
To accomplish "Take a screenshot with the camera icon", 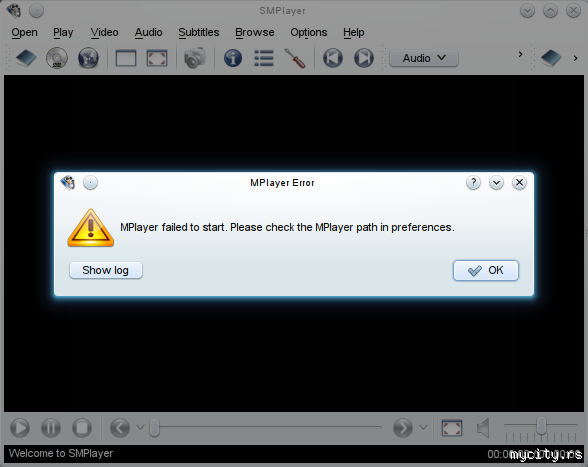I will [x=195, y=58].
